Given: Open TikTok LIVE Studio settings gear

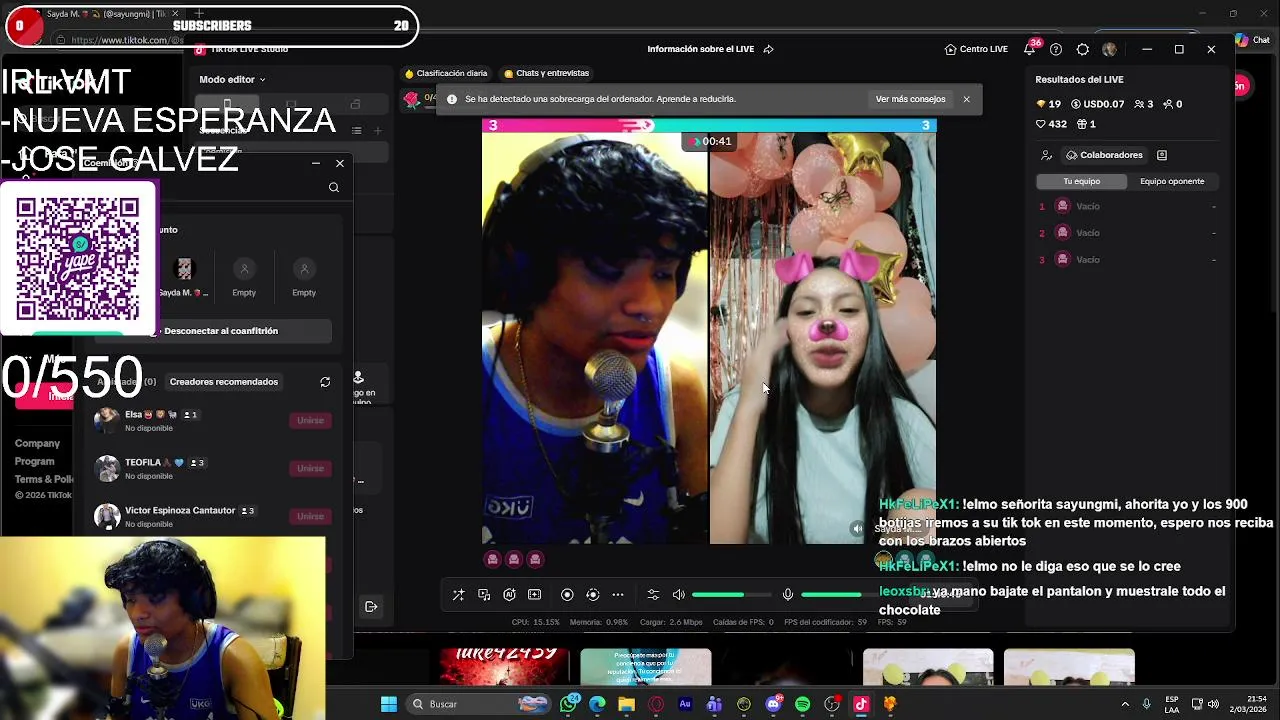Looking at the screenshot, I should (1083, 49).
